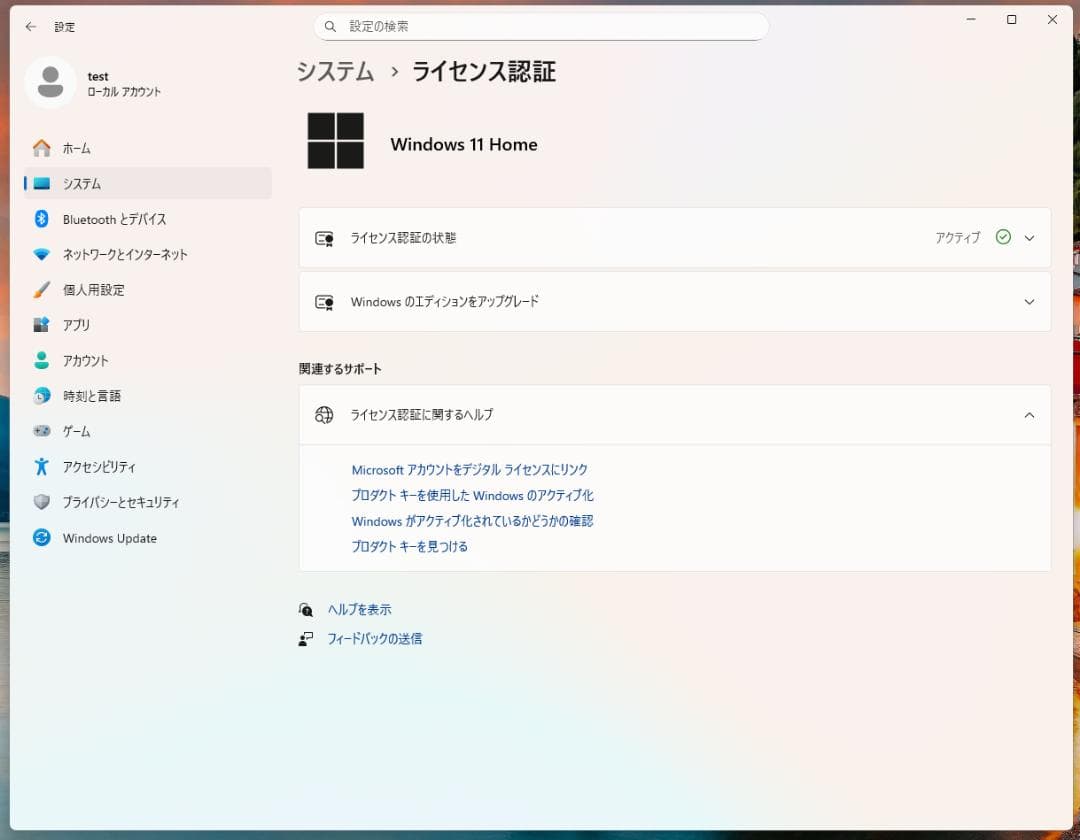Screen dimensions: 1080x840
Task: Select the Bluetooth とデバイス sidebar icon
Action: point(40,219)
